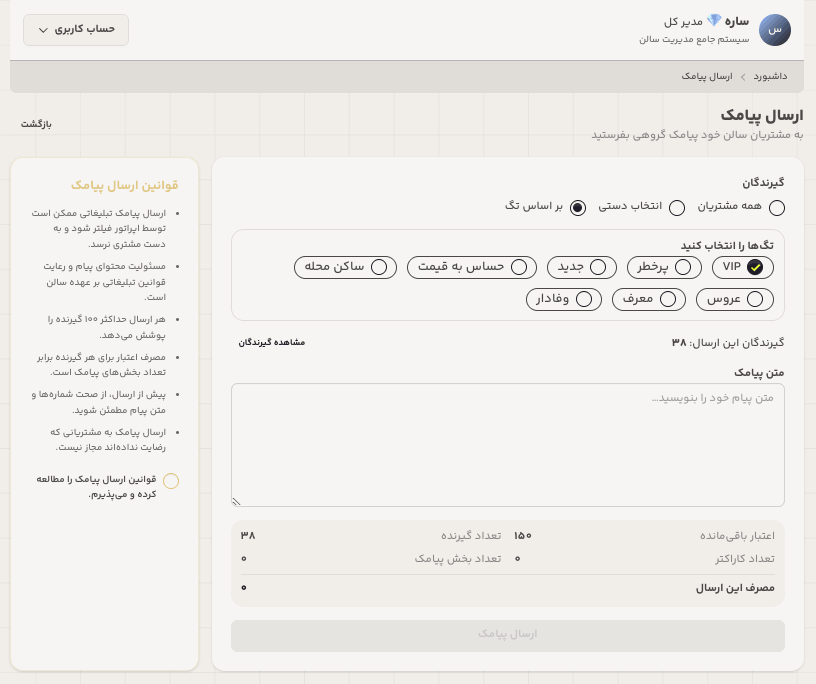Click the قوانین ارسال پیامک panel heading
This screenshot has width=816, height=684.
click(125, 185)
